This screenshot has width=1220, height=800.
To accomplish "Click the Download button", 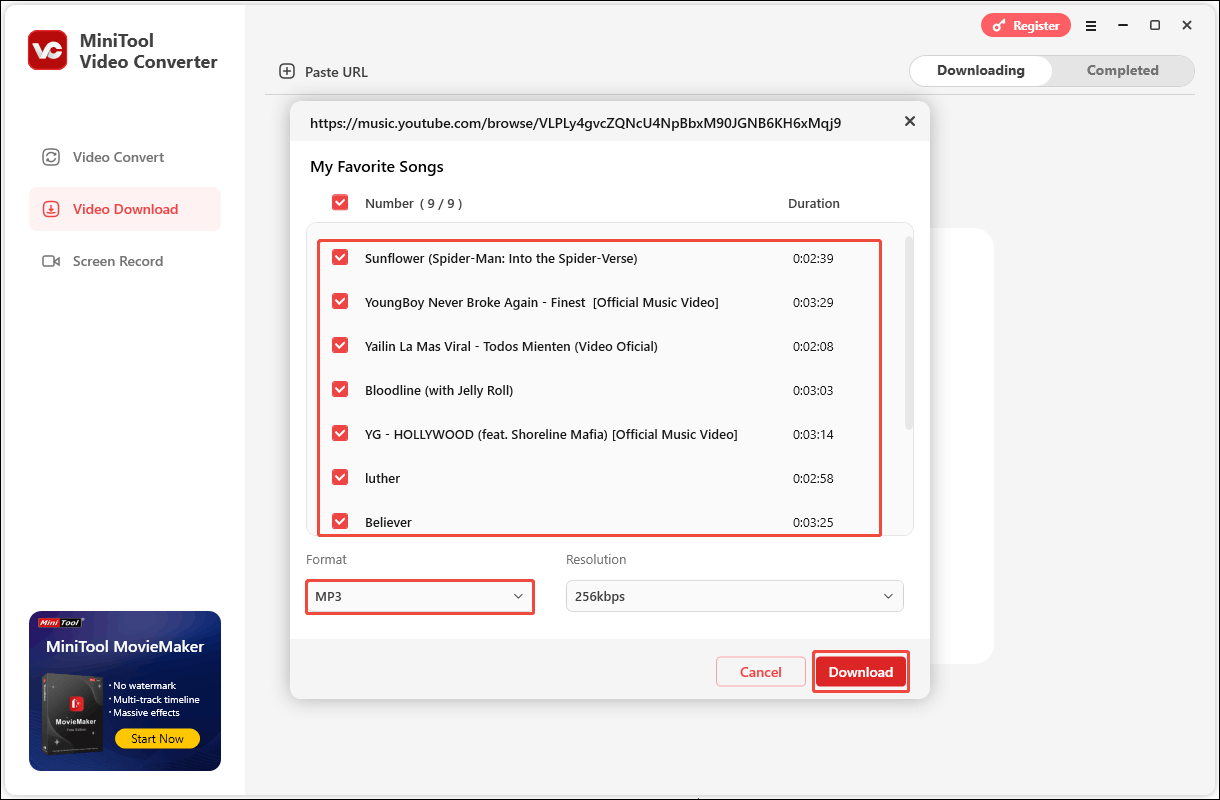I will click(861, 672).
